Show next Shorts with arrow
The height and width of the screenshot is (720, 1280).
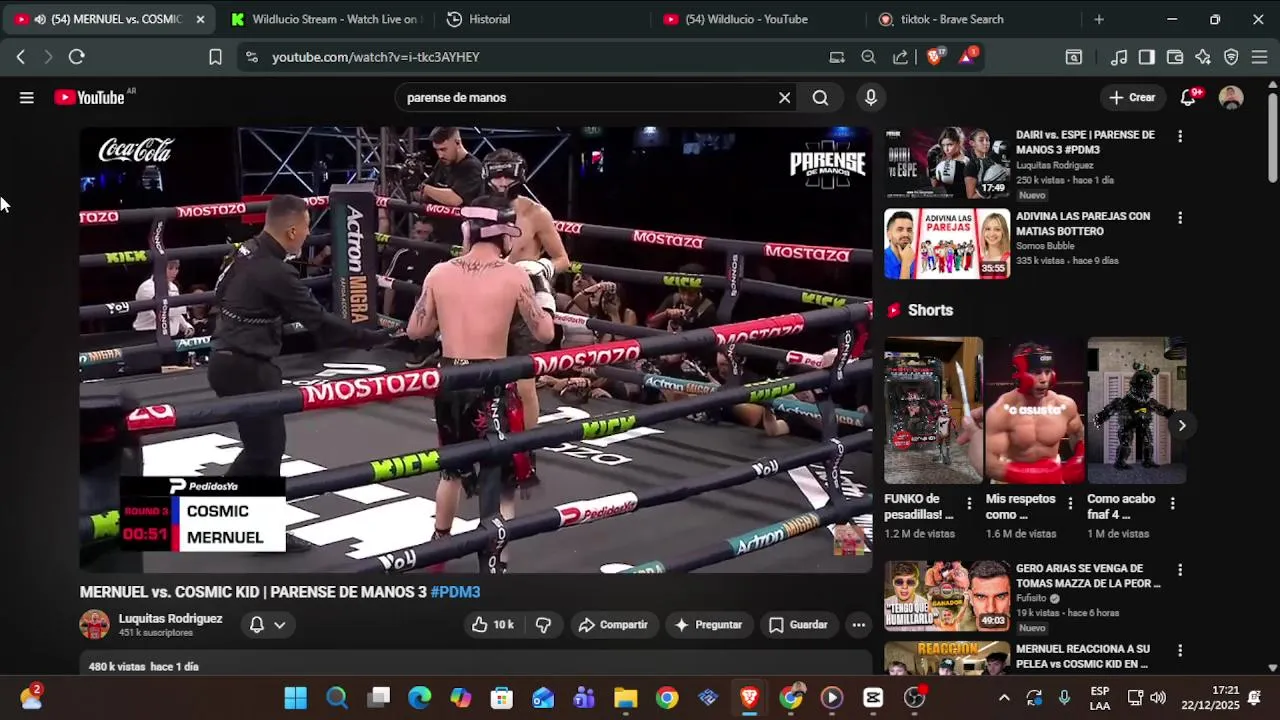tap(1181, 425)
